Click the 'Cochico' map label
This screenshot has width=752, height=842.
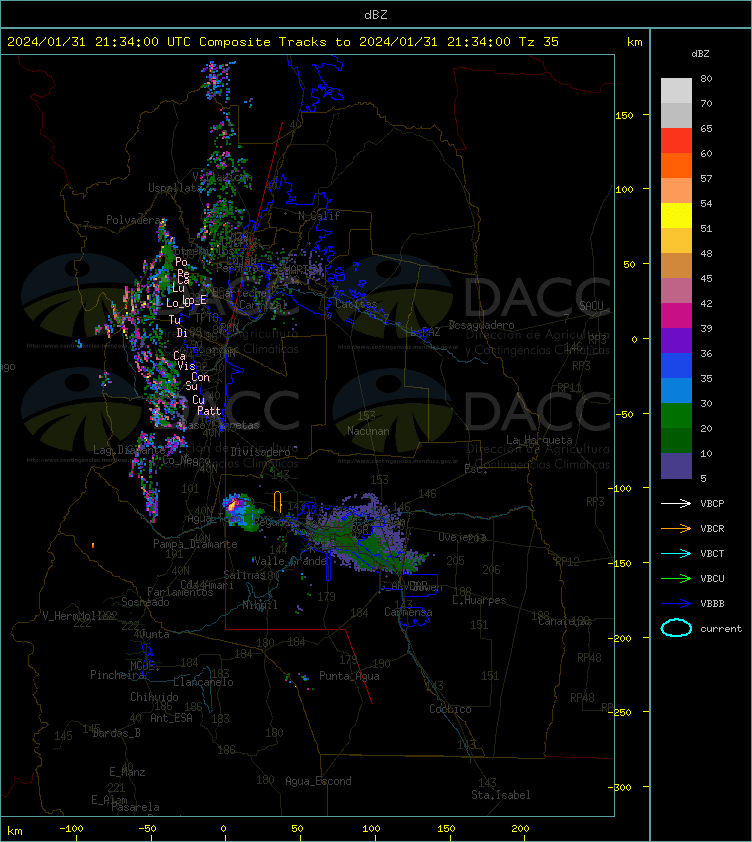[x=450, y=709]
